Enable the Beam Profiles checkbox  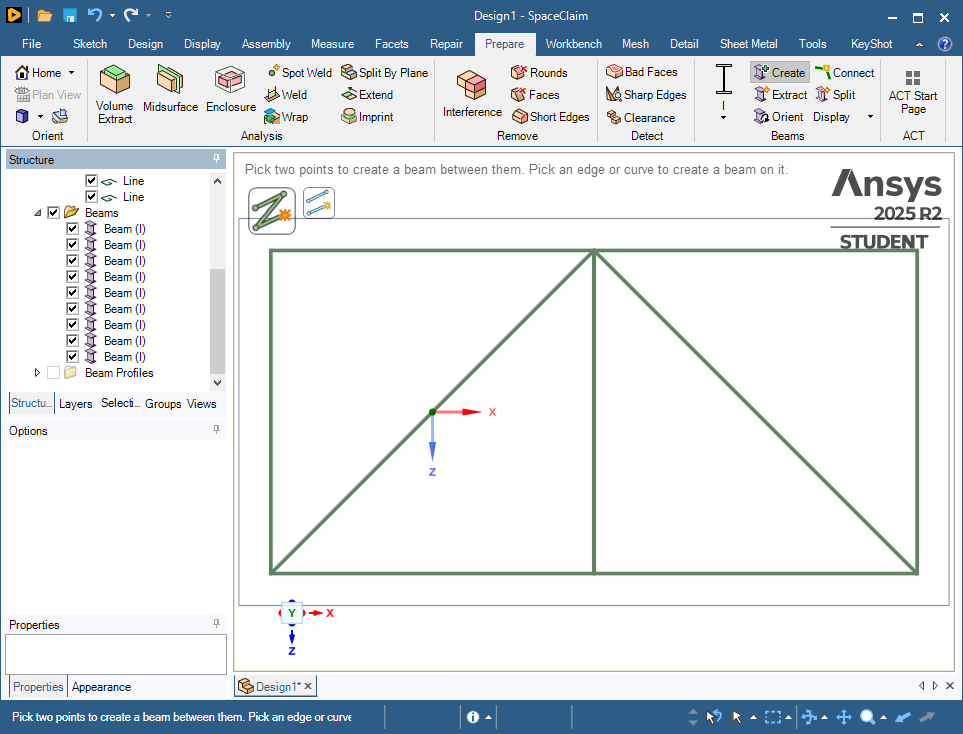pyautogui.click(x=54, y=373)
